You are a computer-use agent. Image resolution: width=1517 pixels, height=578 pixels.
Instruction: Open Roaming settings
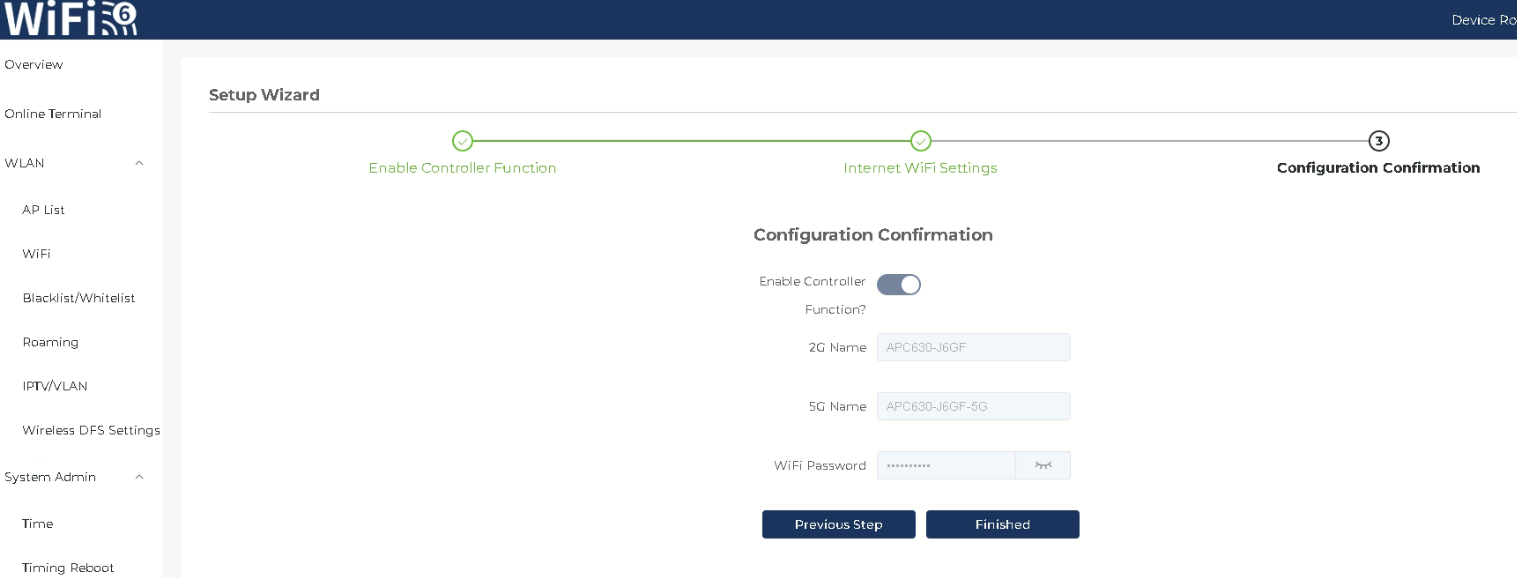click(50, 342)
